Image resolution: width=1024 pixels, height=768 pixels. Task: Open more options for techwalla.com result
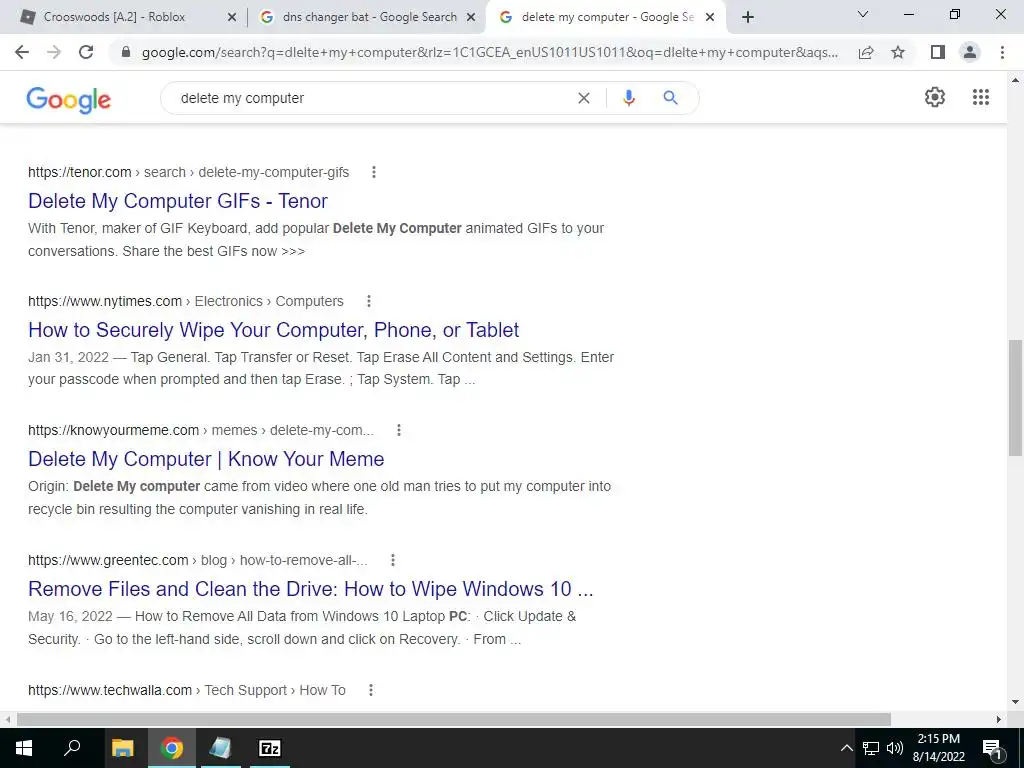(x=370, y=690)
